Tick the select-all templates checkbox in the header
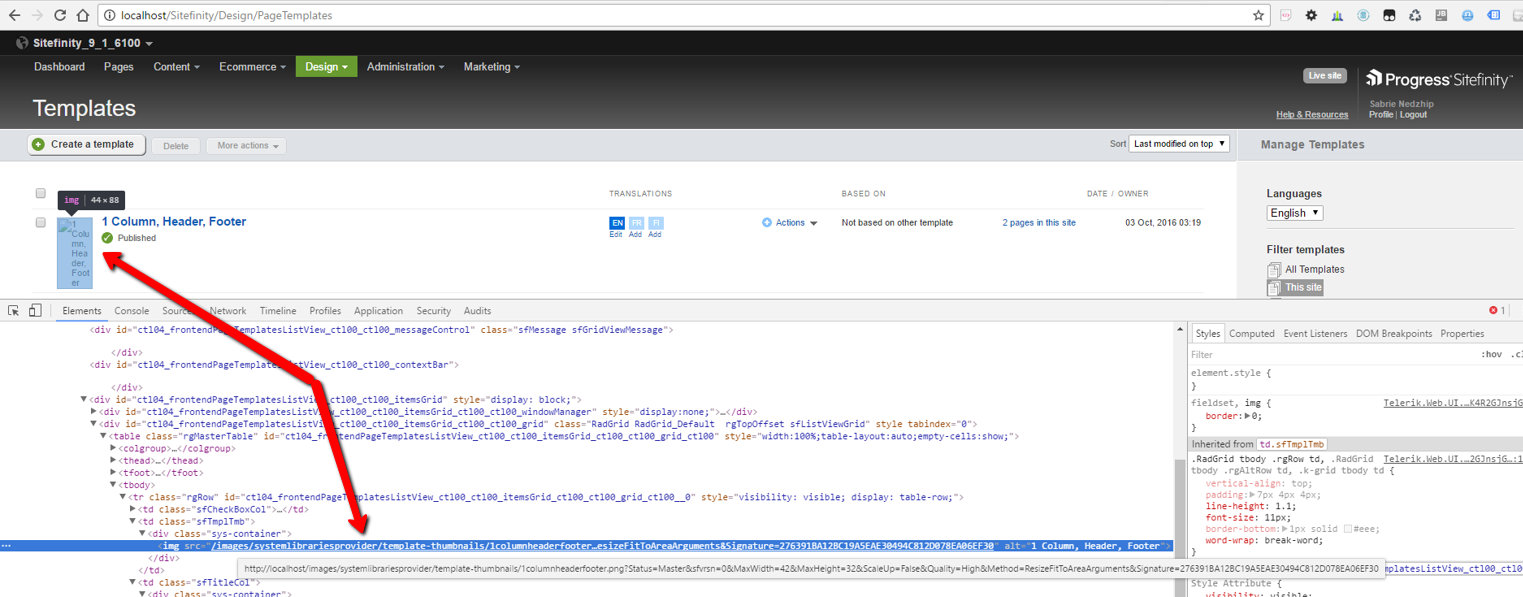Viewport: 1523px width, 597px height. tap(41, 193)
